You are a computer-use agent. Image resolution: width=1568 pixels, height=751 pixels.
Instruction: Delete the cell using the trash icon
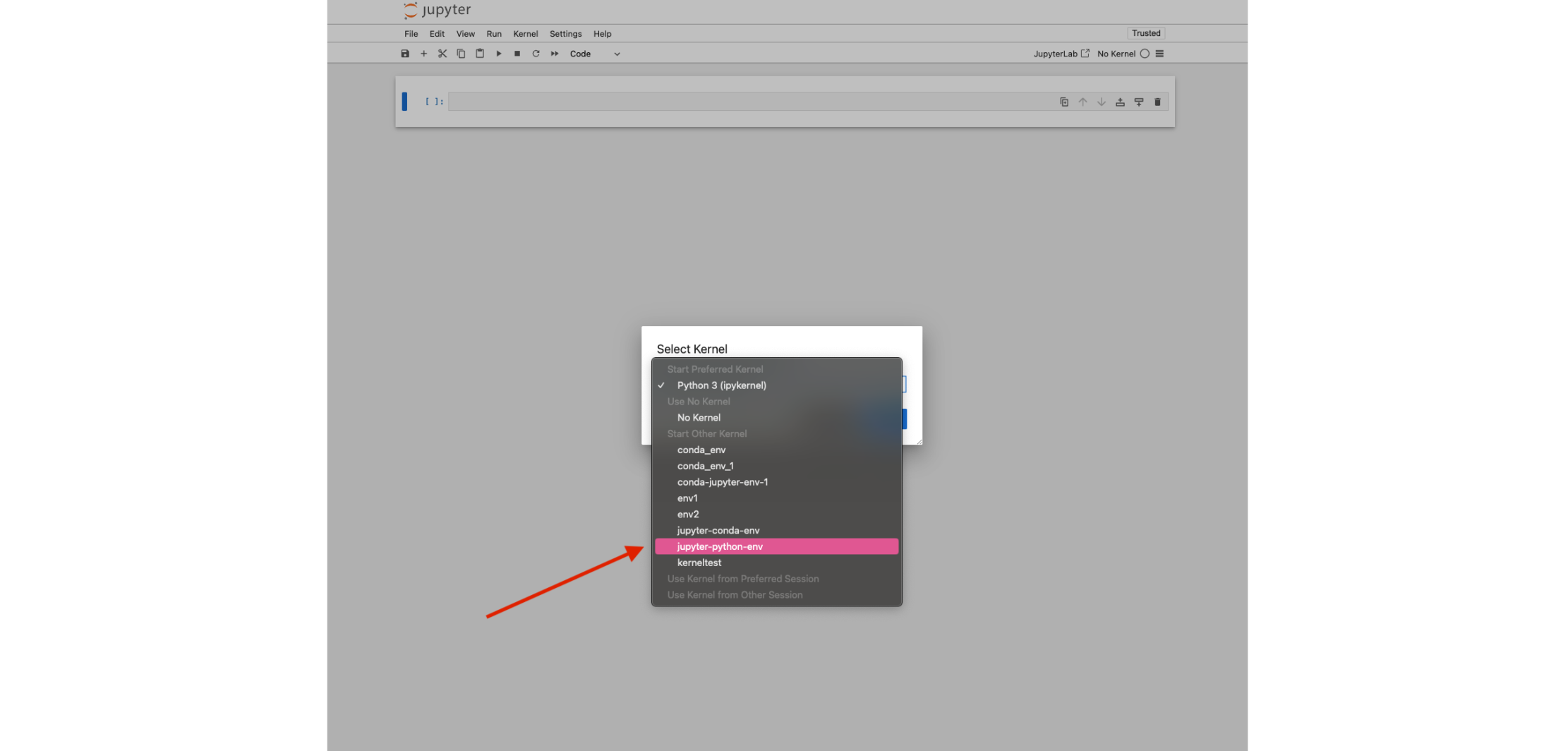(1157, 102)
